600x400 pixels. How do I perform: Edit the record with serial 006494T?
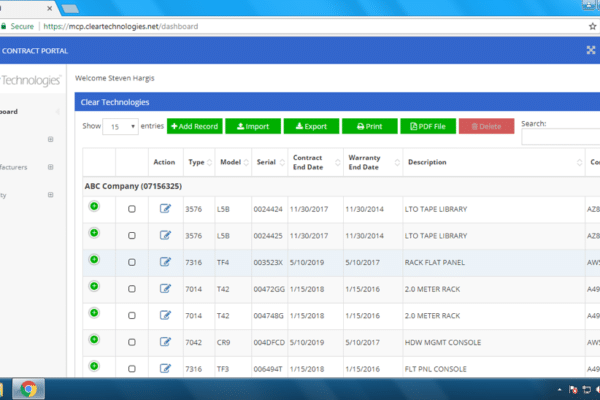click(165, 368)
